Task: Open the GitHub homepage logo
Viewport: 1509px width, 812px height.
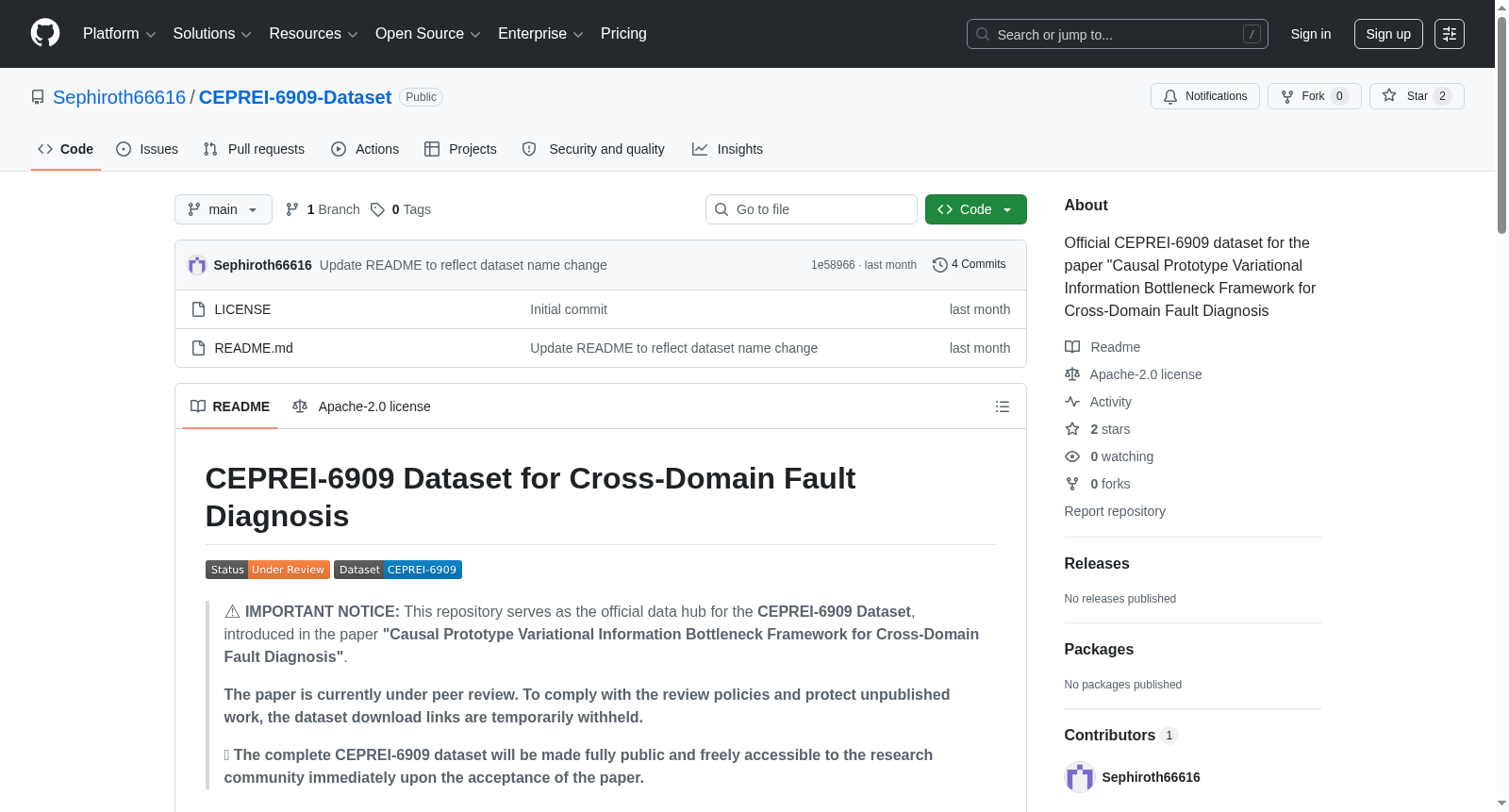Action: point(45,34)
